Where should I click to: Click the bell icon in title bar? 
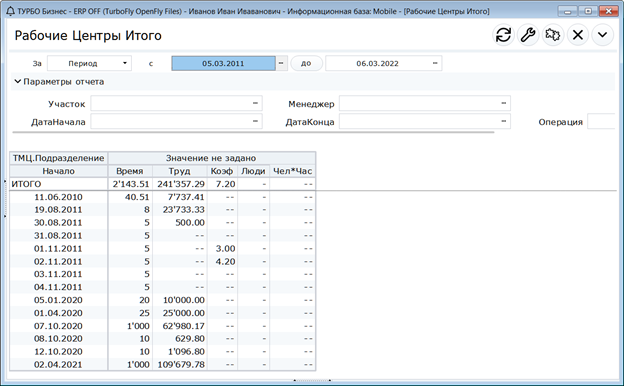pos(11,11)
